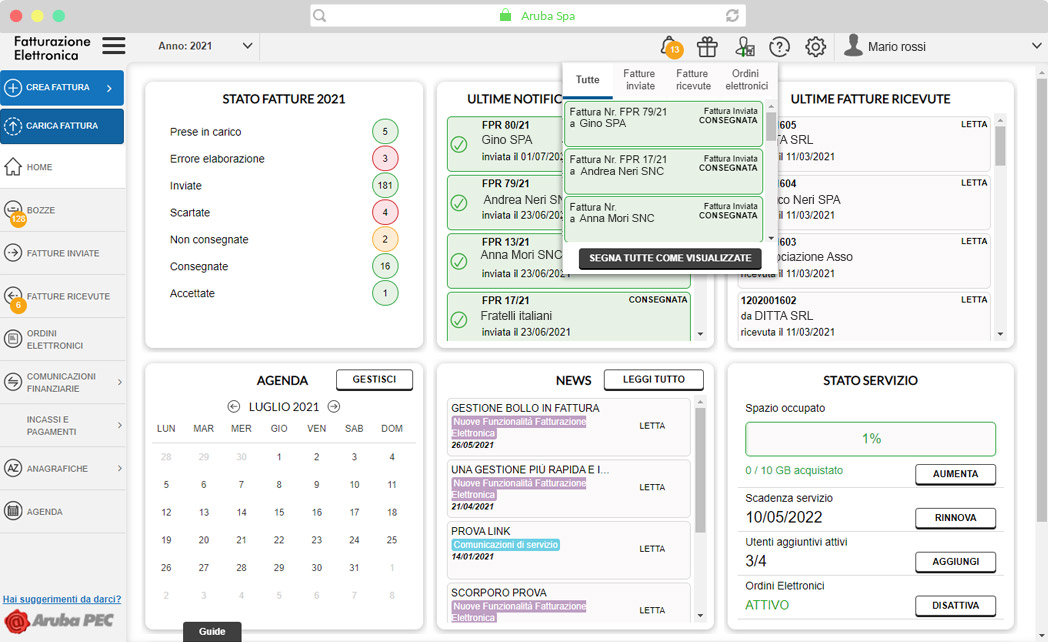Go to previous month in Agenda
This screenshot has height=642, width=1048.
point(234,406)
